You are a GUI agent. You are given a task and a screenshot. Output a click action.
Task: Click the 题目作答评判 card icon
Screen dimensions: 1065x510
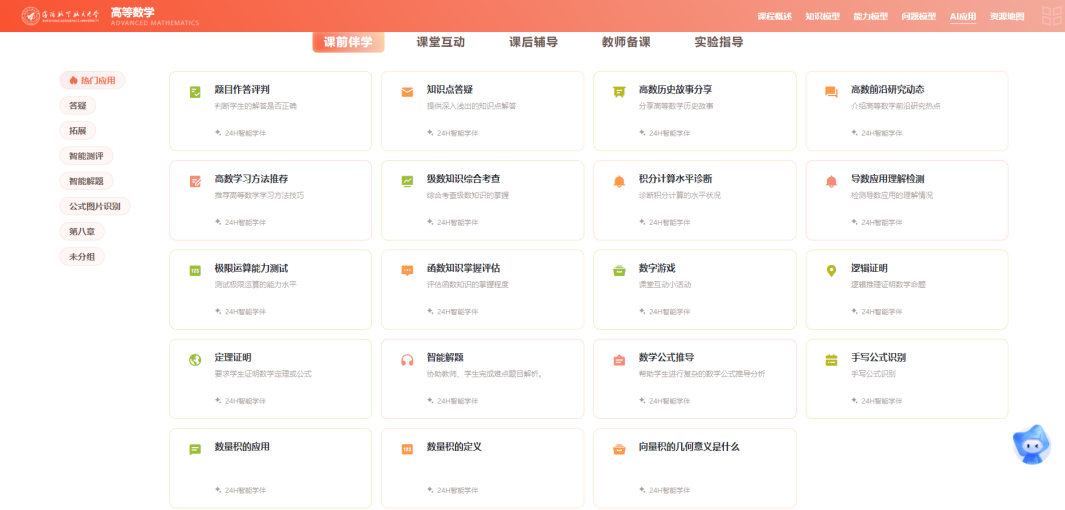[x=195, y=92]
